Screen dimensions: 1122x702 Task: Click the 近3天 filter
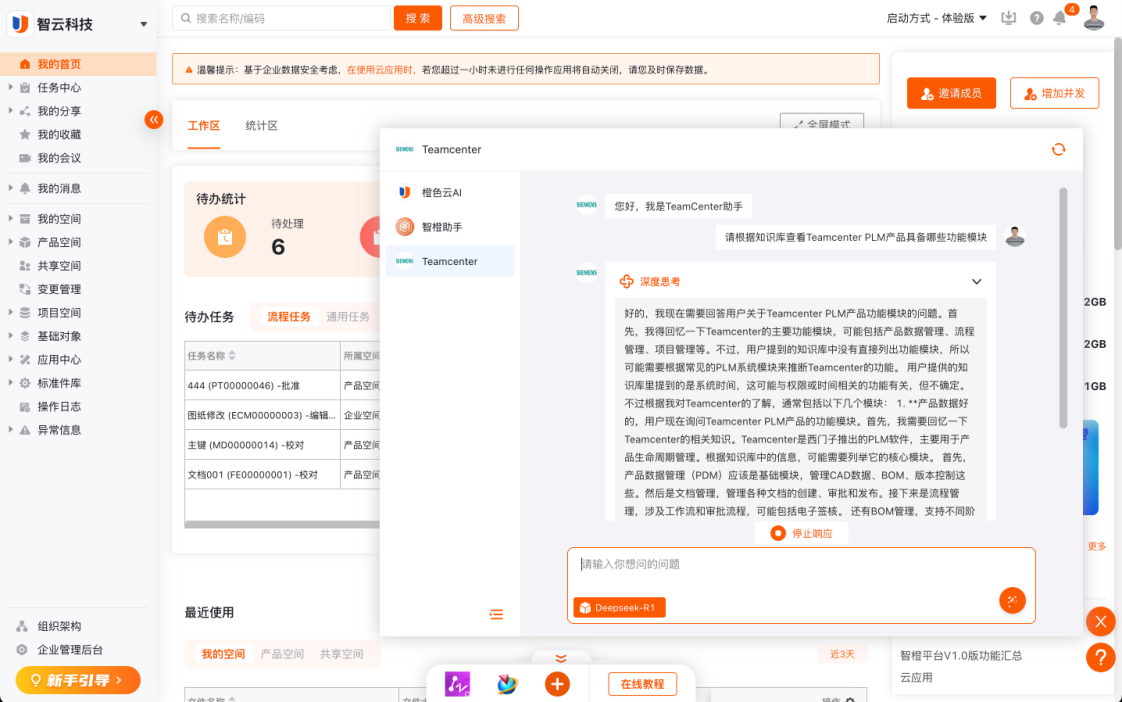tap(842, 654)
